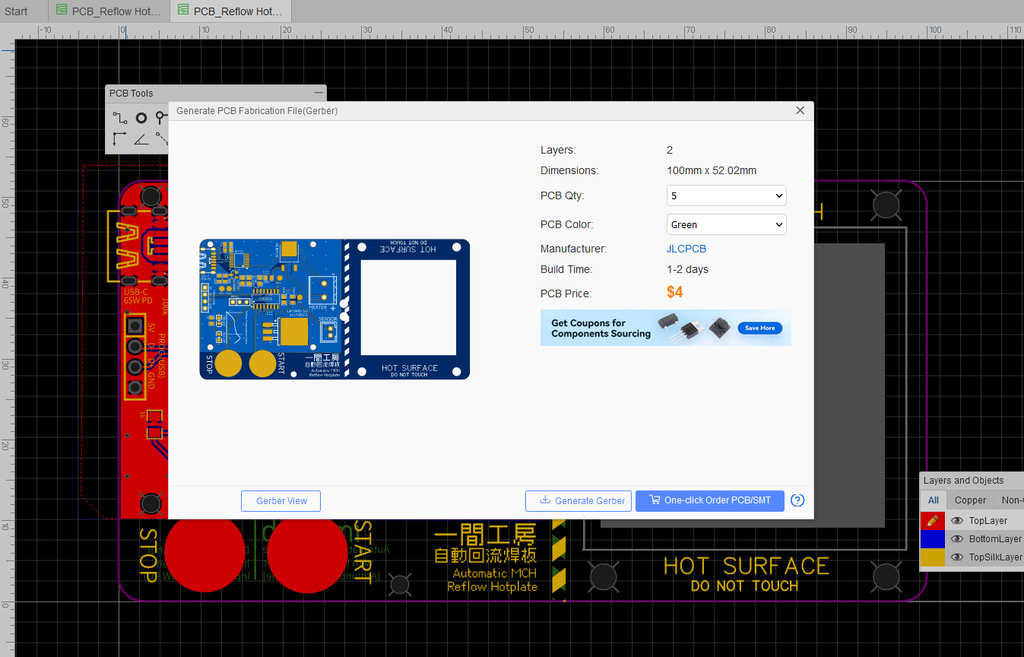Image resolution: width=1024 pixels, height=657 pixels.
Task: Select the Protractor angle tool
Action: (141, 139)
